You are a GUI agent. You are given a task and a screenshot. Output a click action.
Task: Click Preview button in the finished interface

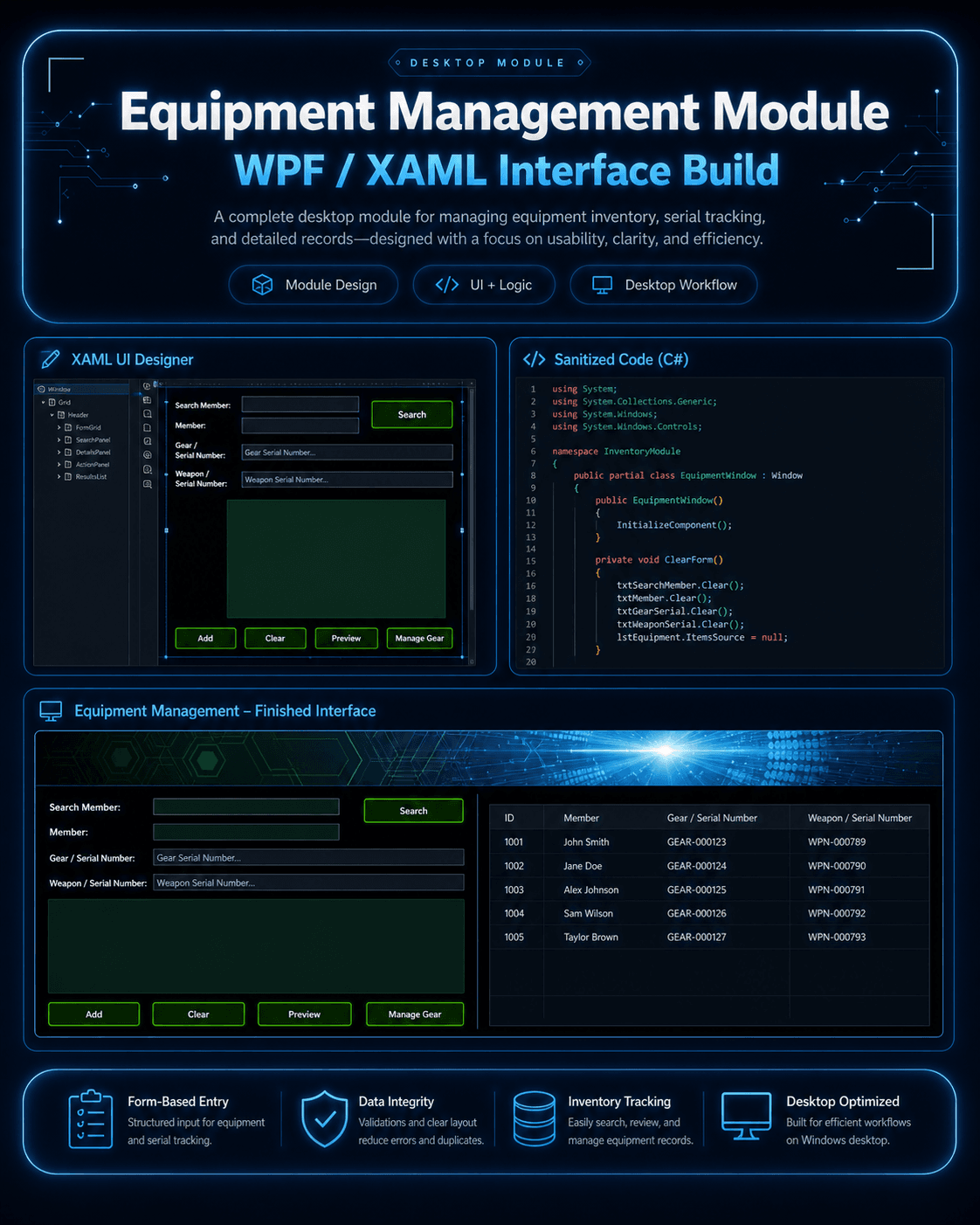[304, 1014]
